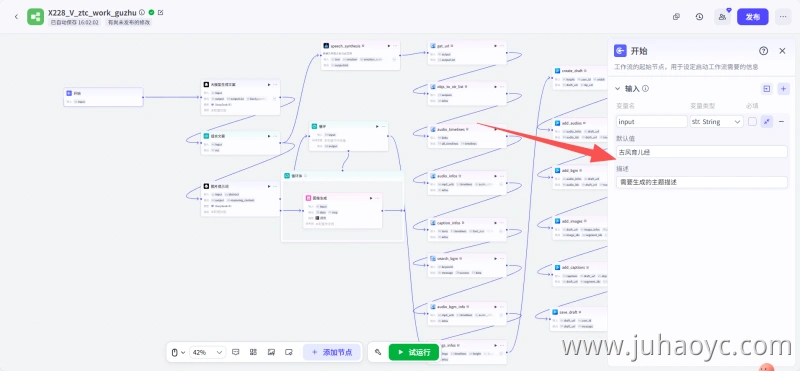Click the debug tool icon beside 试运行
The height and width of the screenshot is (371, 800).
378,352
